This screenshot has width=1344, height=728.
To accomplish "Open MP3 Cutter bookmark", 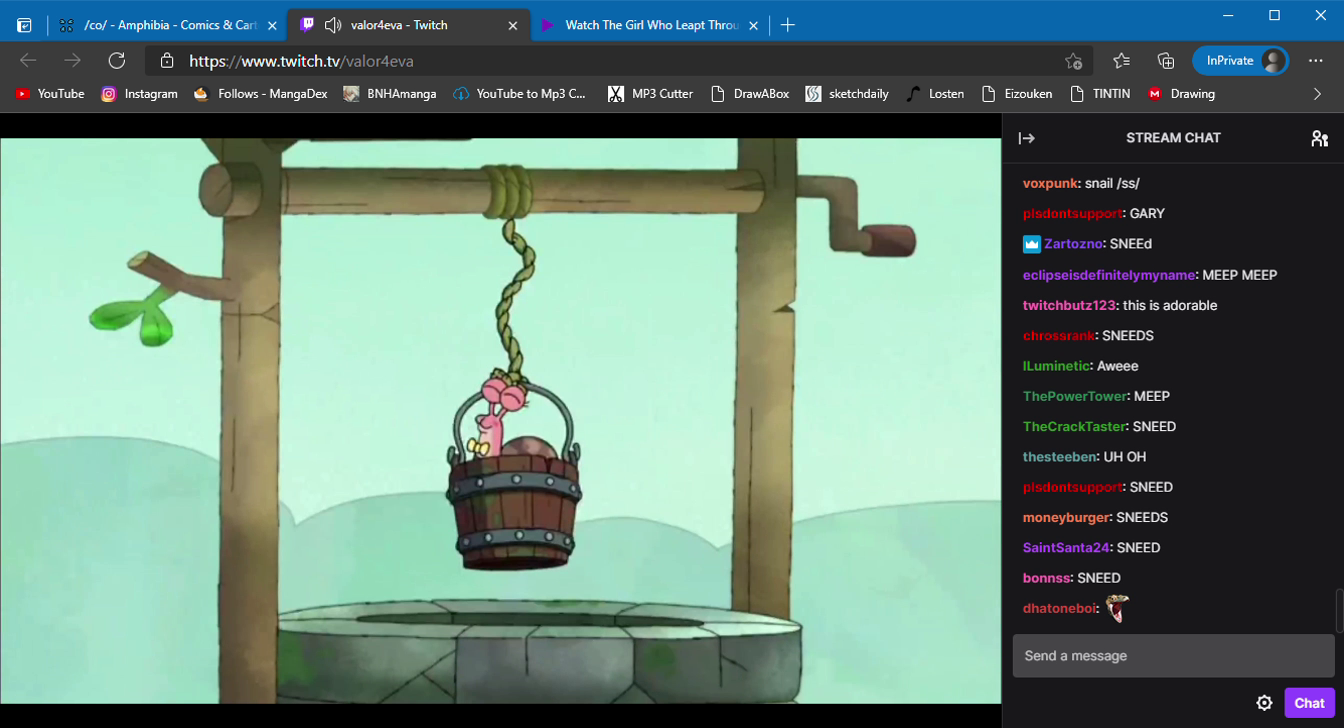I will (651, 94).
